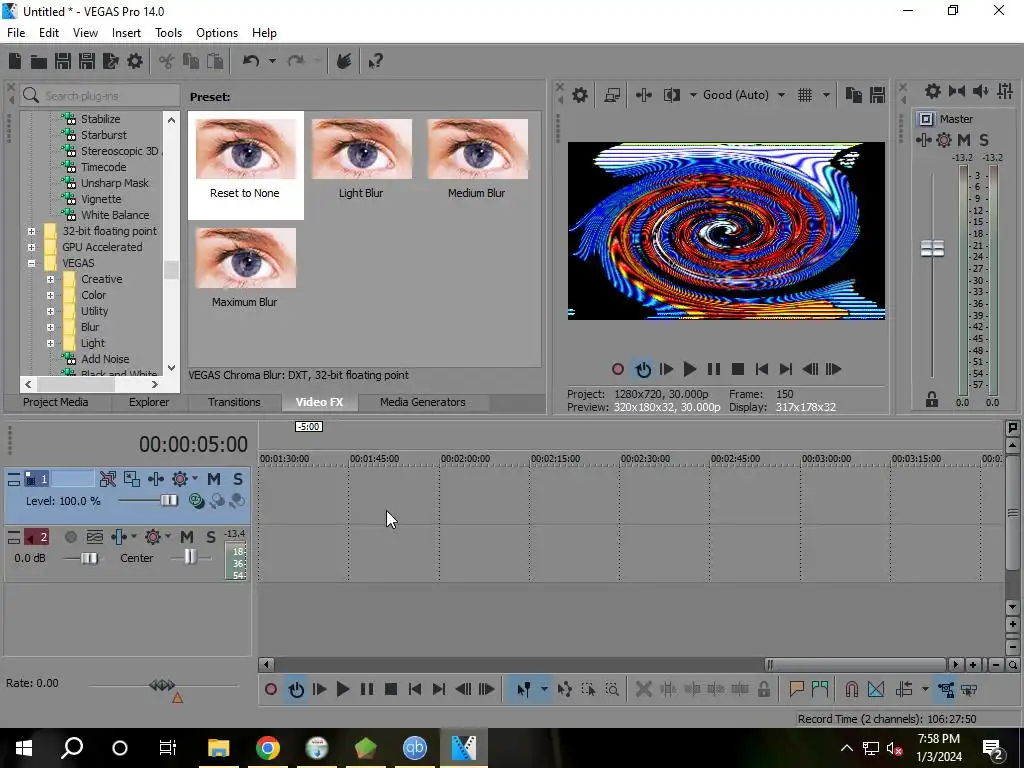Toggle Enable Snapping magnet icon
1024x768 pixels.
(852, 689)
